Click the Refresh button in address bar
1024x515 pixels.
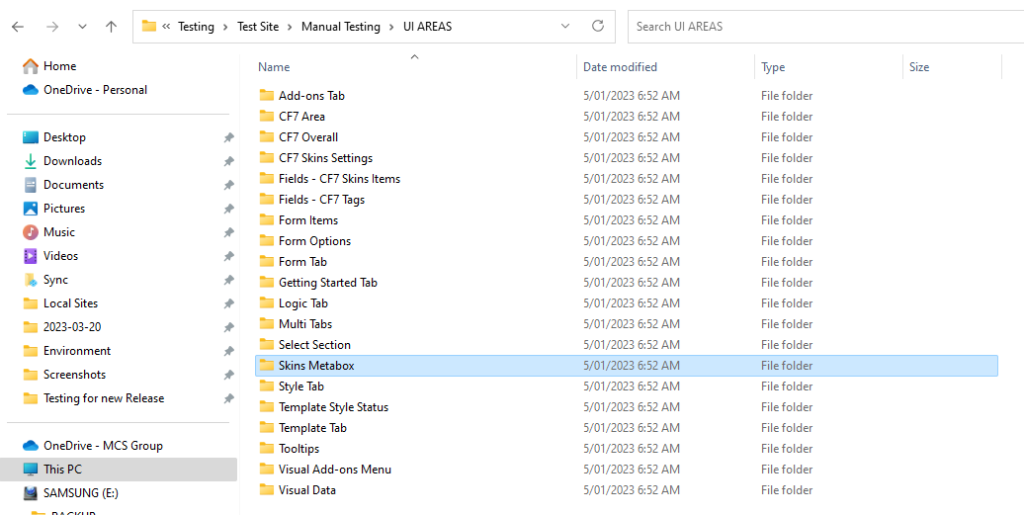[598, 26]
